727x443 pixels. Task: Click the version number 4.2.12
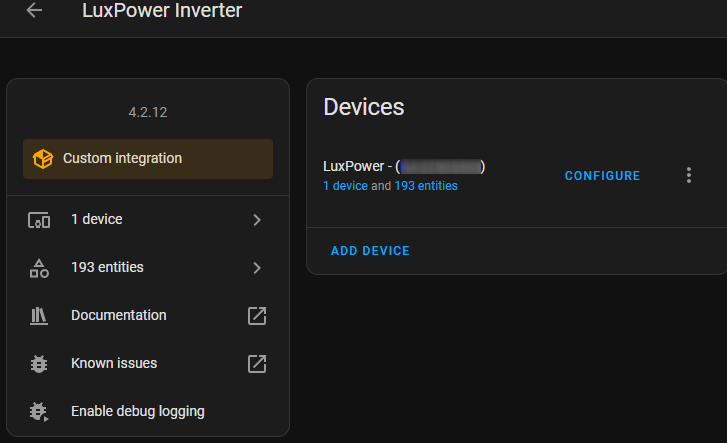(148, 112)
